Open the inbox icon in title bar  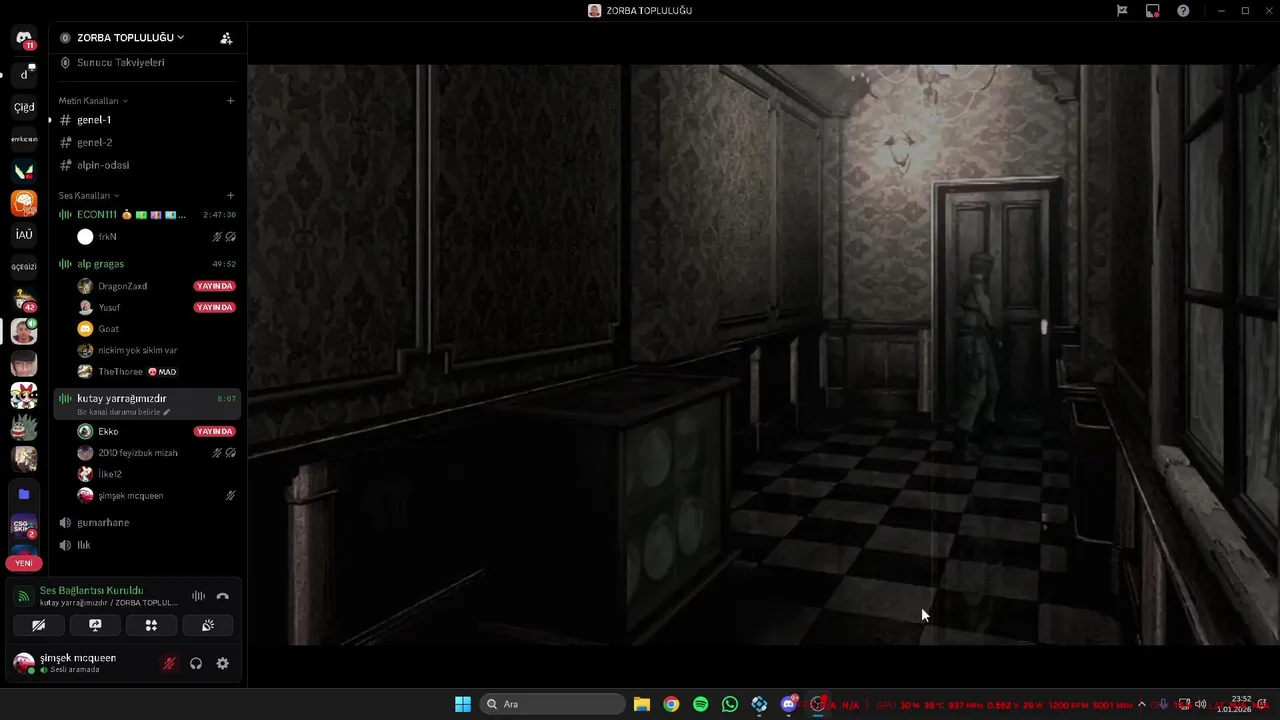click(1153, 10)
